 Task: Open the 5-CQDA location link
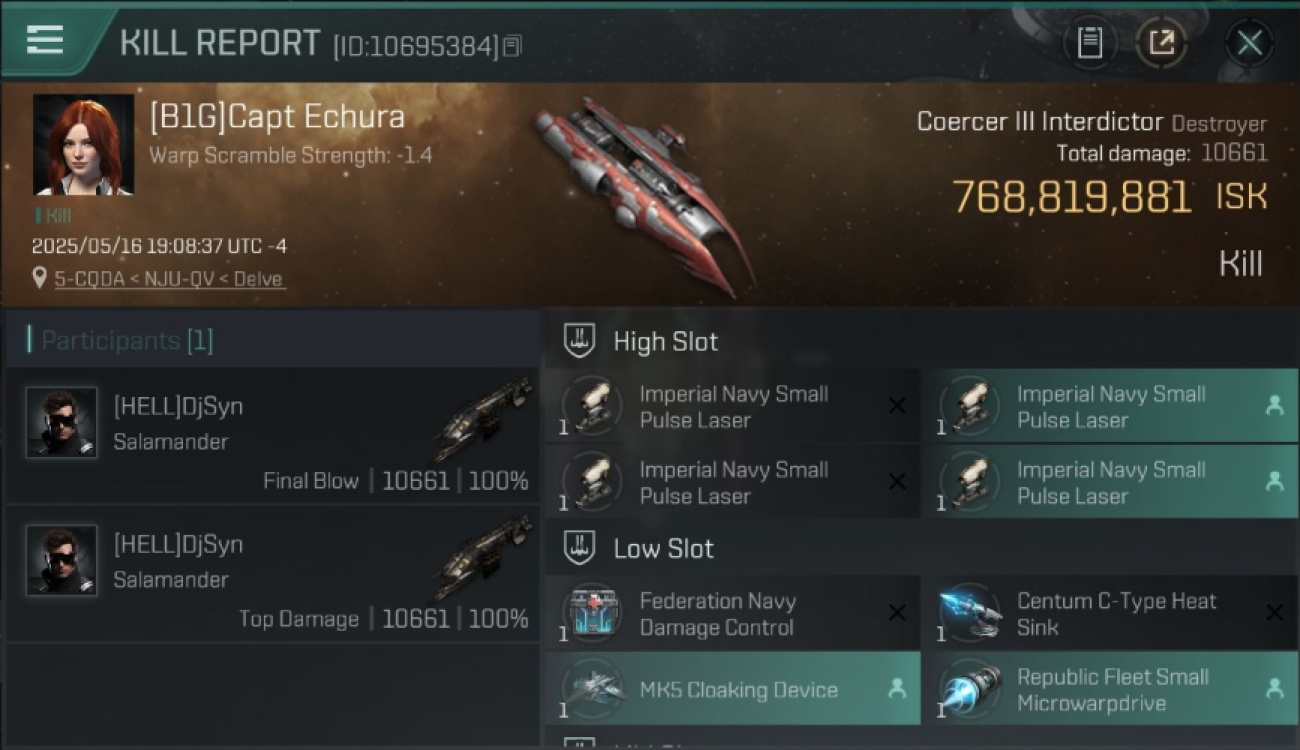[170, 279]
